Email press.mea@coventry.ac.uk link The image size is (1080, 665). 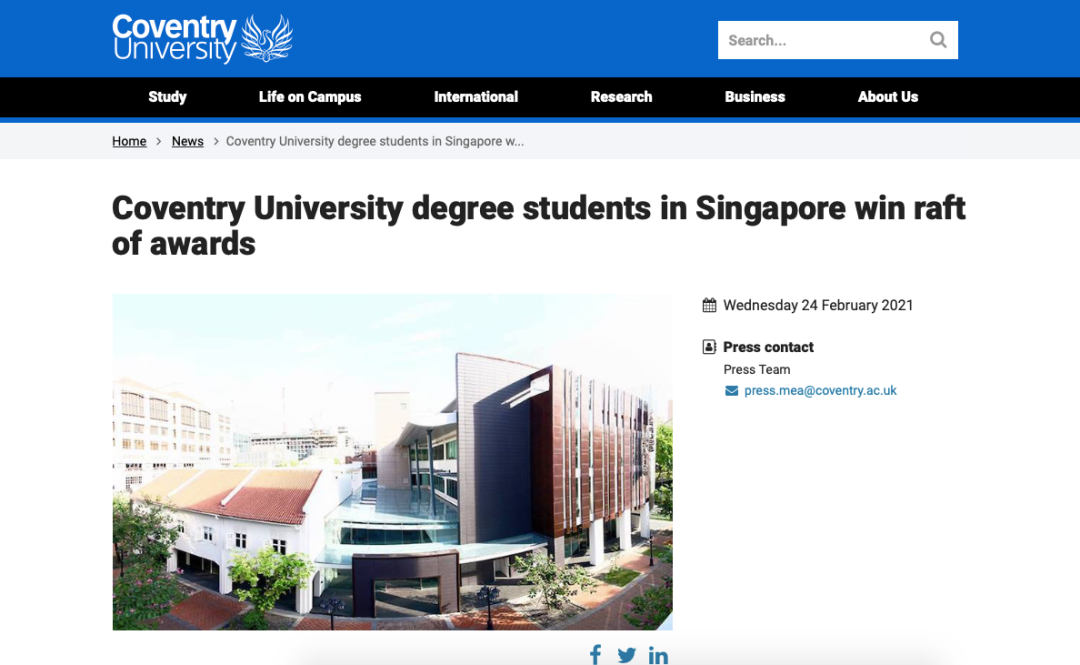pos(820,391)
